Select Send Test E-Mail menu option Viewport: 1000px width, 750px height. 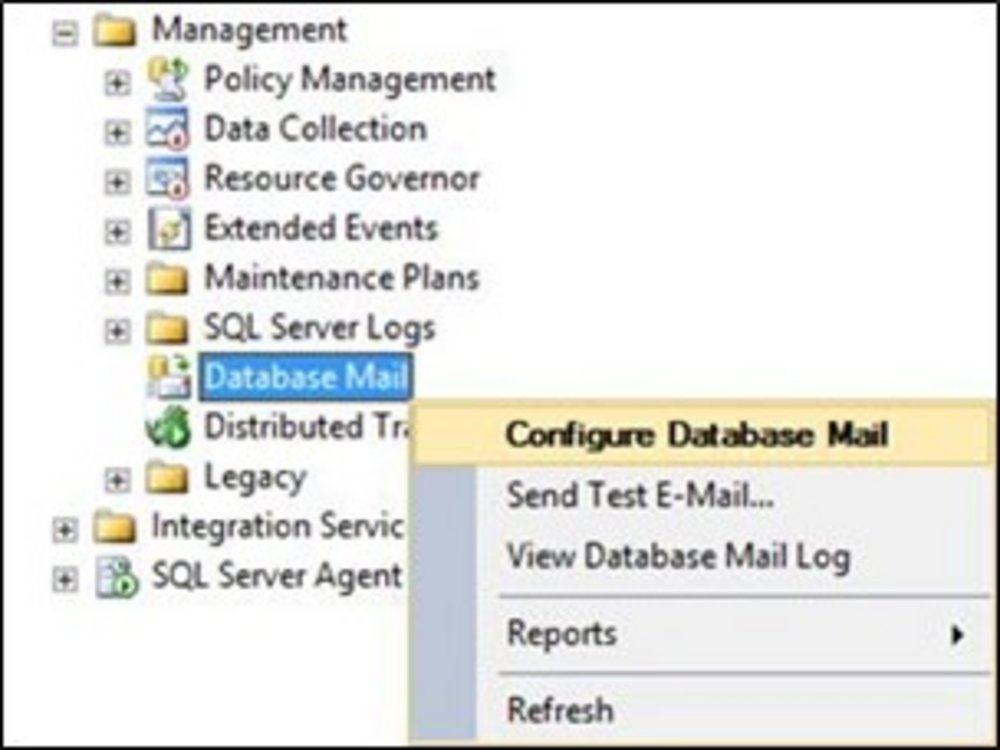click(x=640, y=495)
